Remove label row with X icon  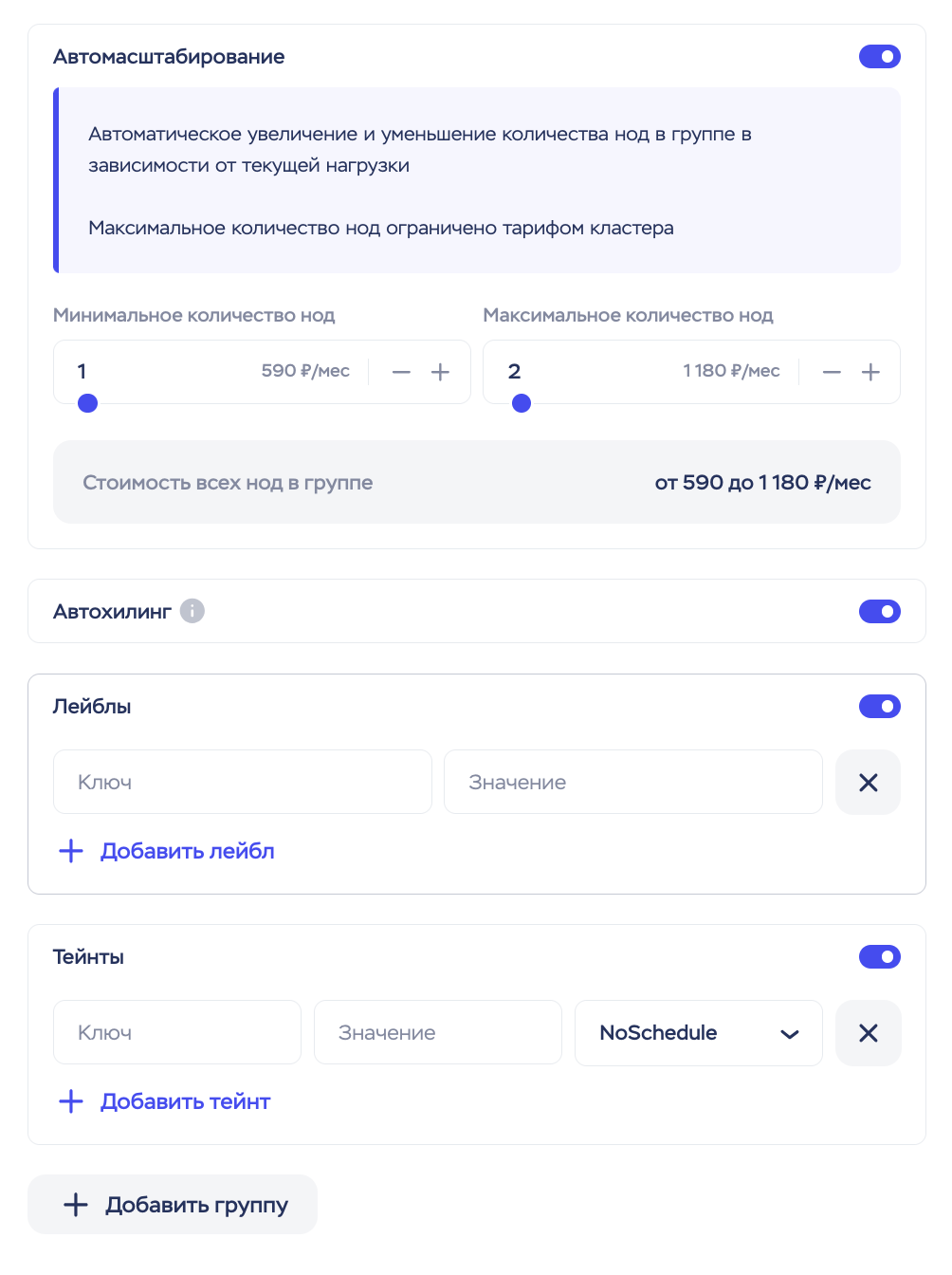pos(868,783)
